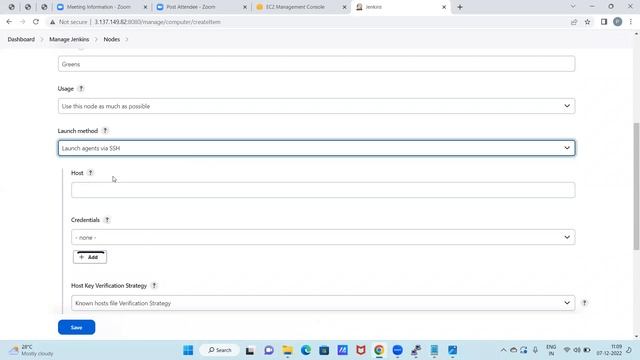Image resolution: width=640 pixels, height=360 pixels.
Task: Open help for the Host field
Action: (x=91, y=173)
